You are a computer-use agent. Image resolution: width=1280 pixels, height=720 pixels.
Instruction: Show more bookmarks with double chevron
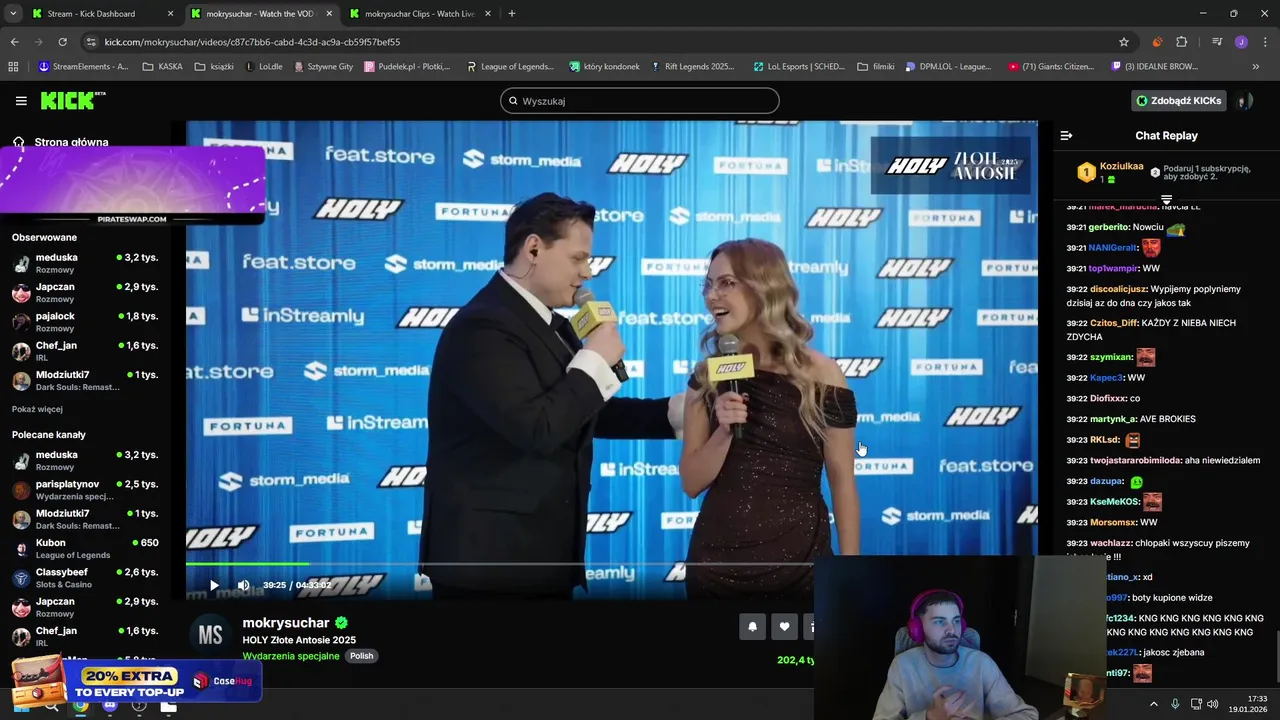coord(1256,67)
